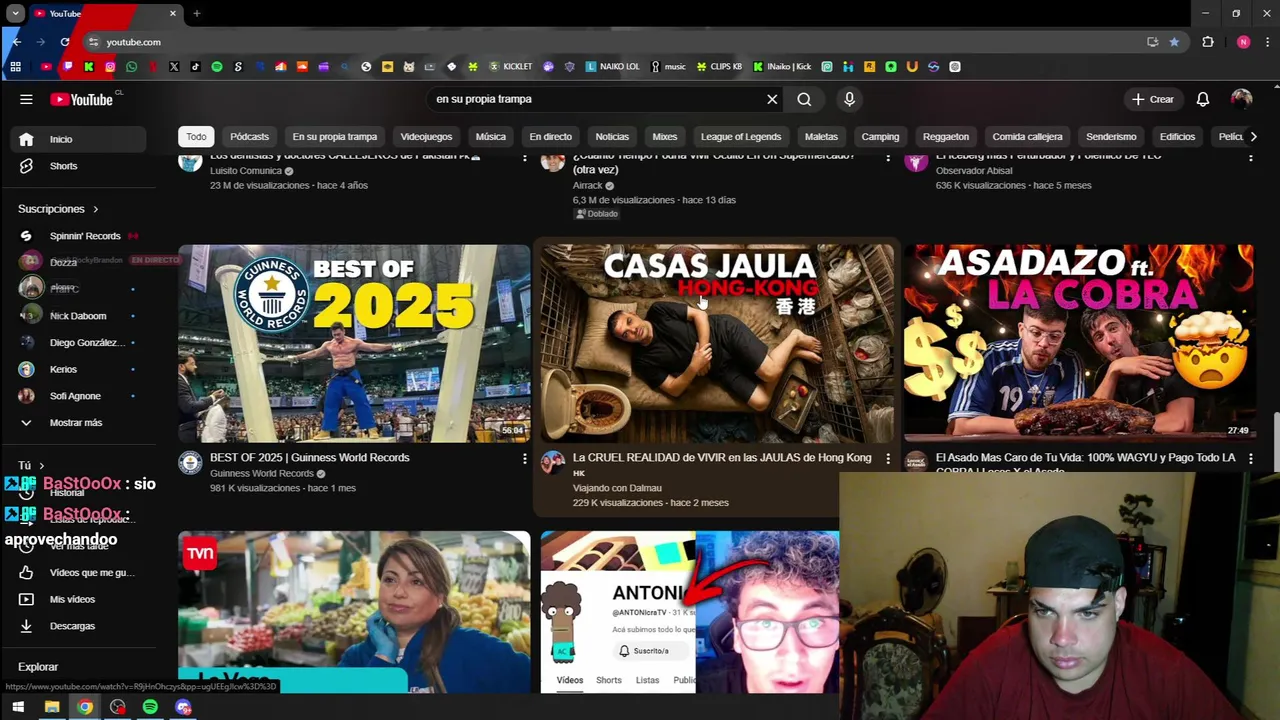1280x720 pixels.
Task: Open options menu for Hong Kong jaulas video
Action: (x=887, y=458)
